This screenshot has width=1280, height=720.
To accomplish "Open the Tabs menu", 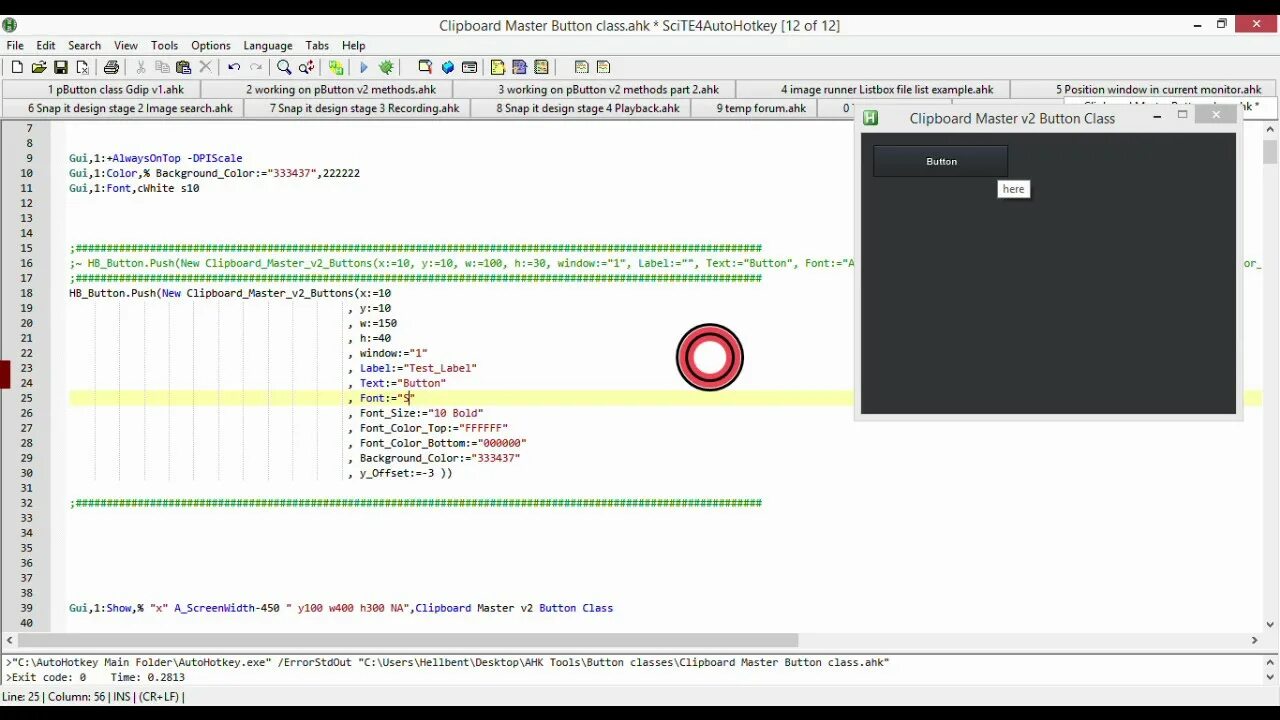I will pos(317,45).
